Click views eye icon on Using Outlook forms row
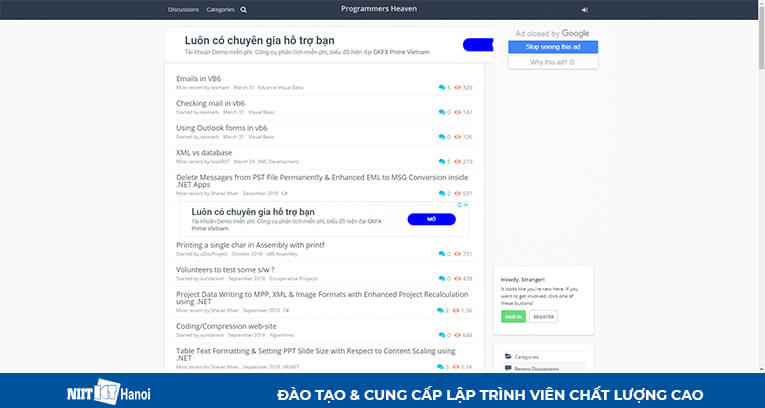Viewport: 765px width, 408px height. pyautogui.click(x=458, y=137)
